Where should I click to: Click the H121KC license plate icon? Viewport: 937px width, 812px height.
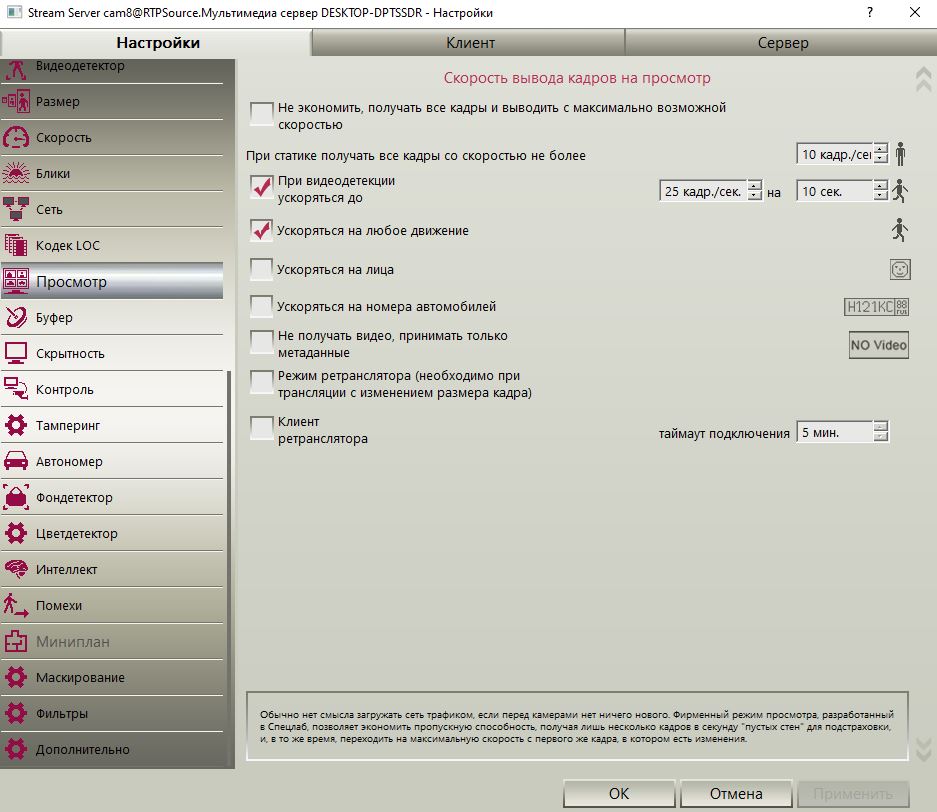[876, 307]
